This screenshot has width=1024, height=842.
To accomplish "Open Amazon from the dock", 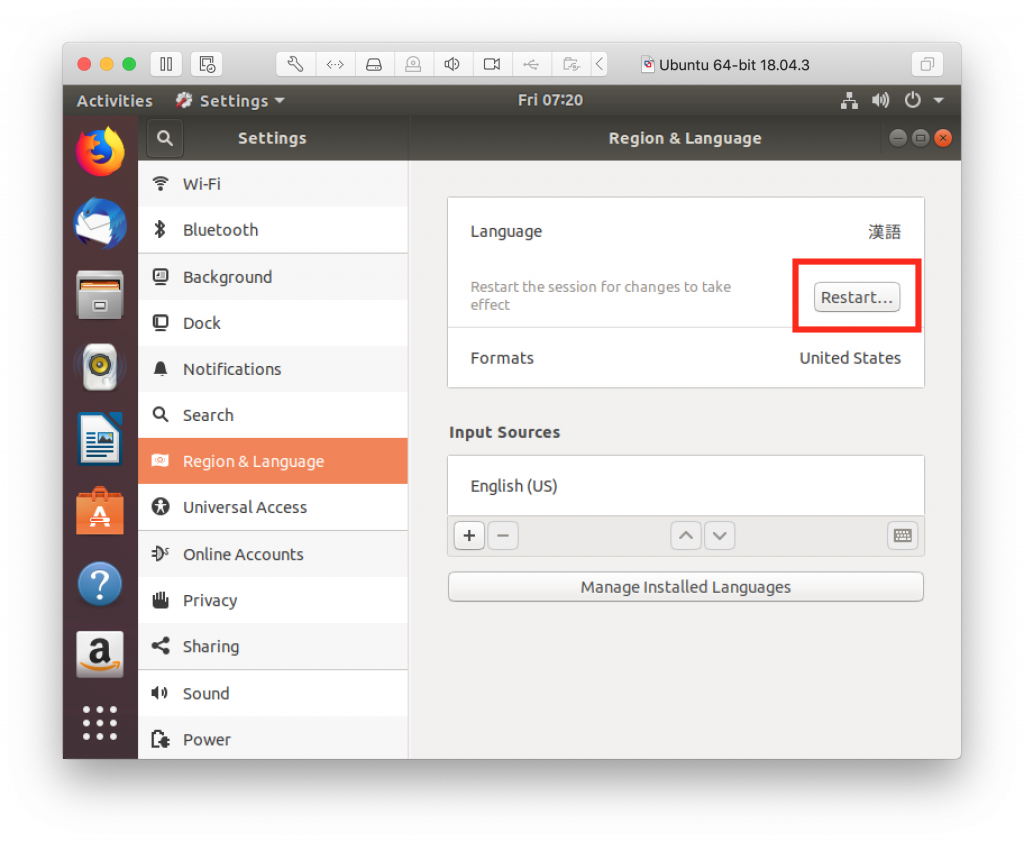I will (x=100, y=654).
